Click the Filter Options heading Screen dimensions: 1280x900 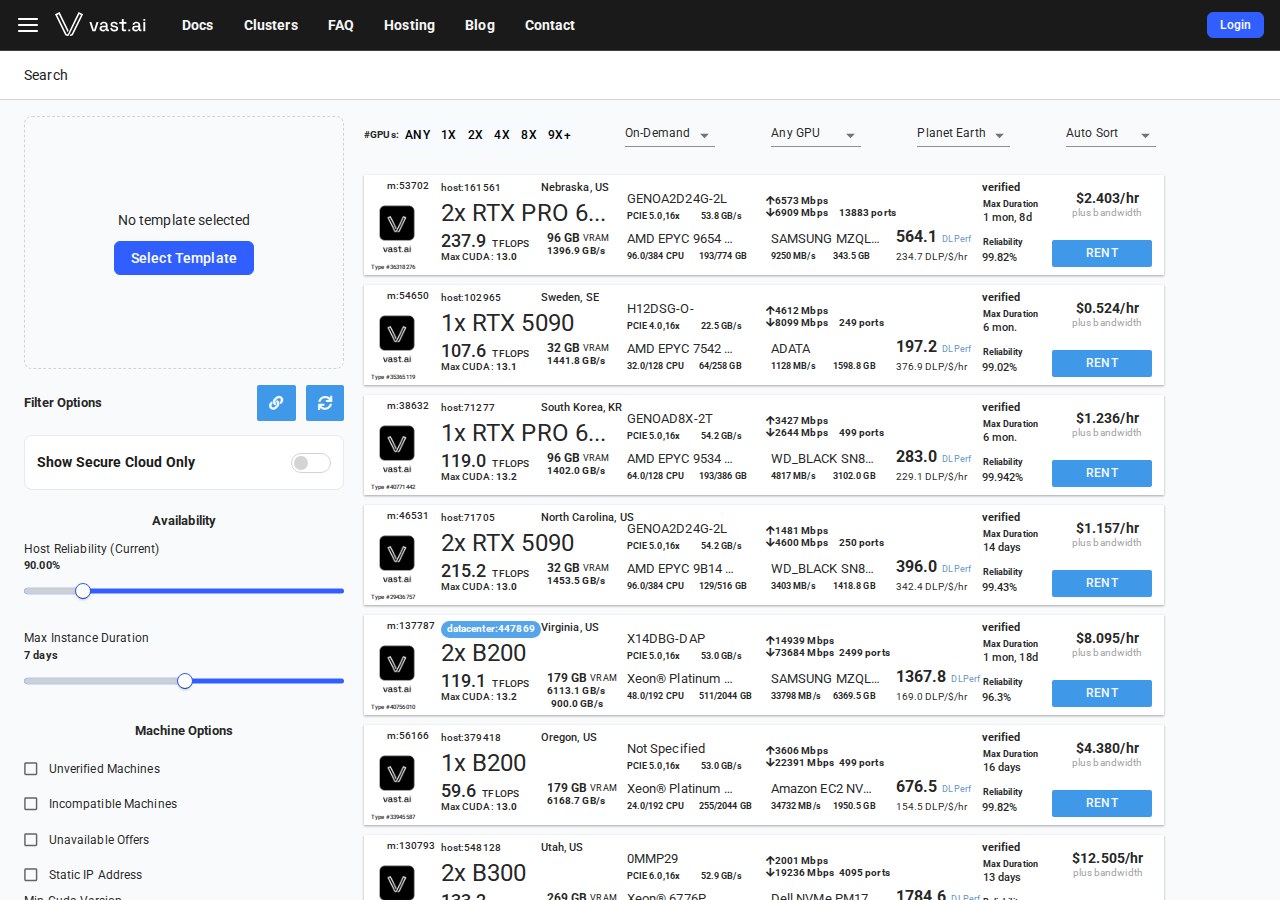tap(63, 403)
